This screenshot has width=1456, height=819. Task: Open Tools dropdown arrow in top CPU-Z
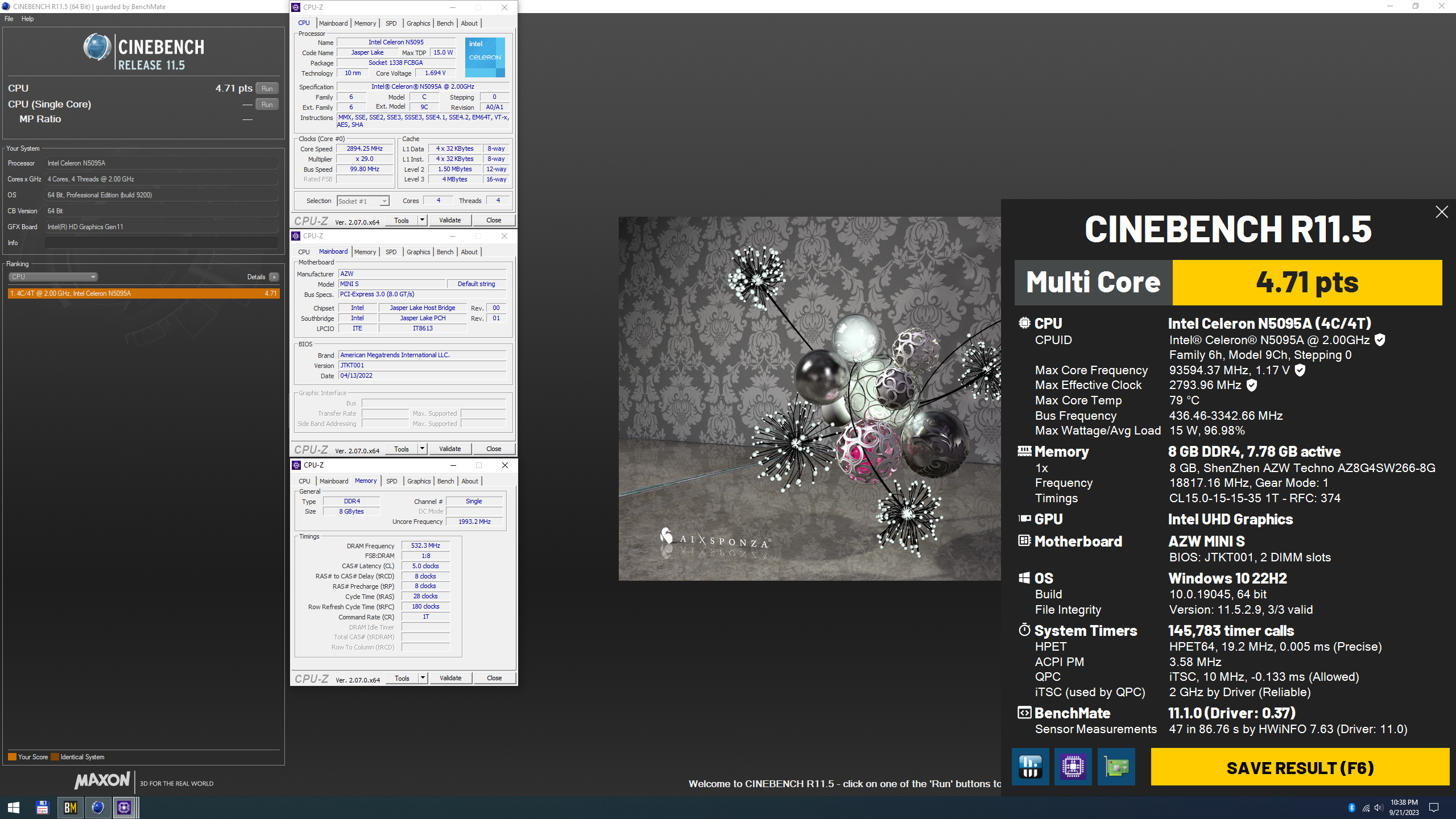[x=422, y=220]
